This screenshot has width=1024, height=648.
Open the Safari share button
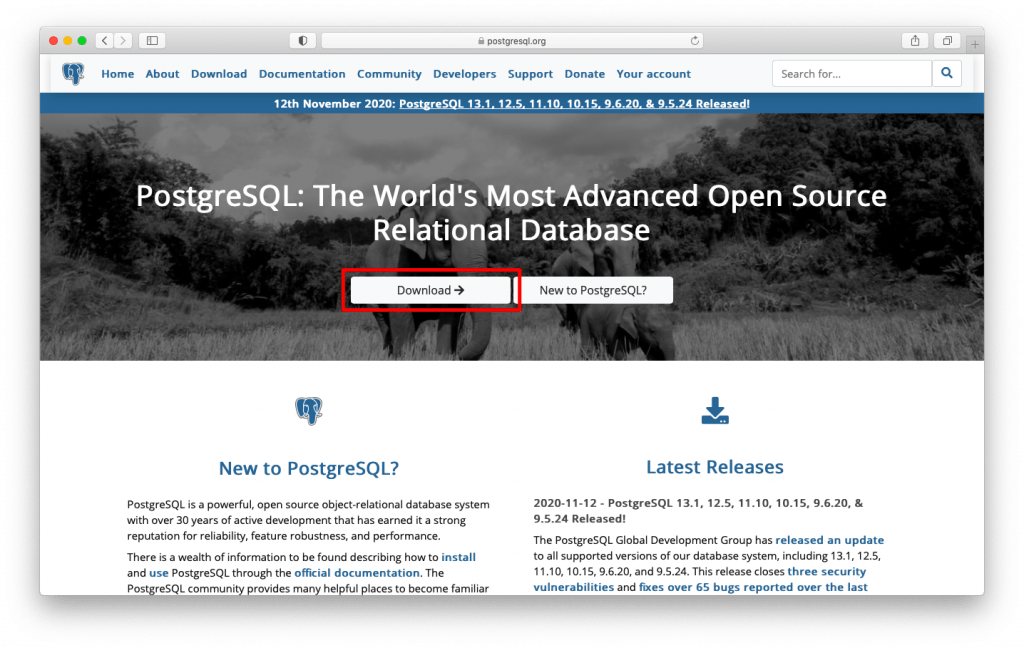(915, 40)
